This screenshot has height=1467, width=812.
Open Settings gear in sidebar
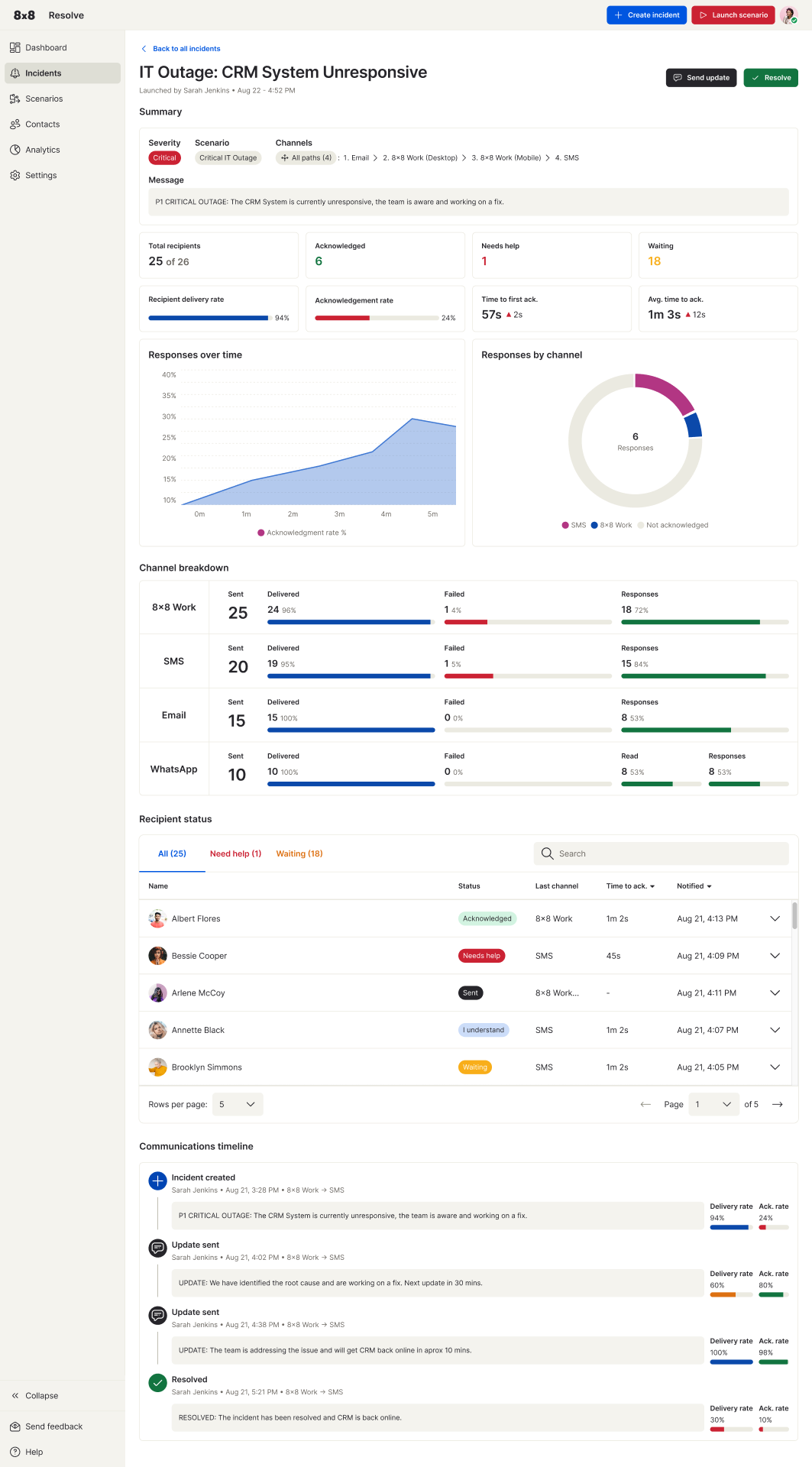click(15, 176)
